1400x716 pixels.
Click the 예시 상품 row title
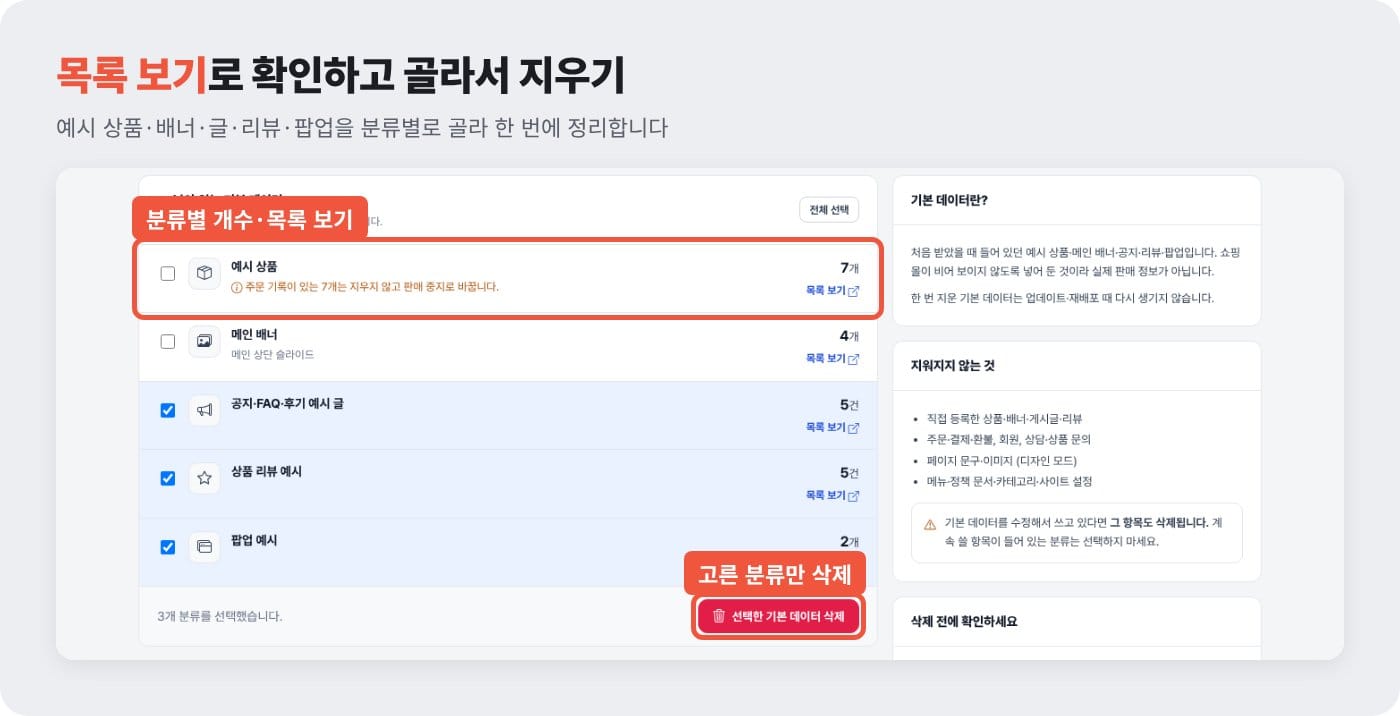[x=254, y=266]
